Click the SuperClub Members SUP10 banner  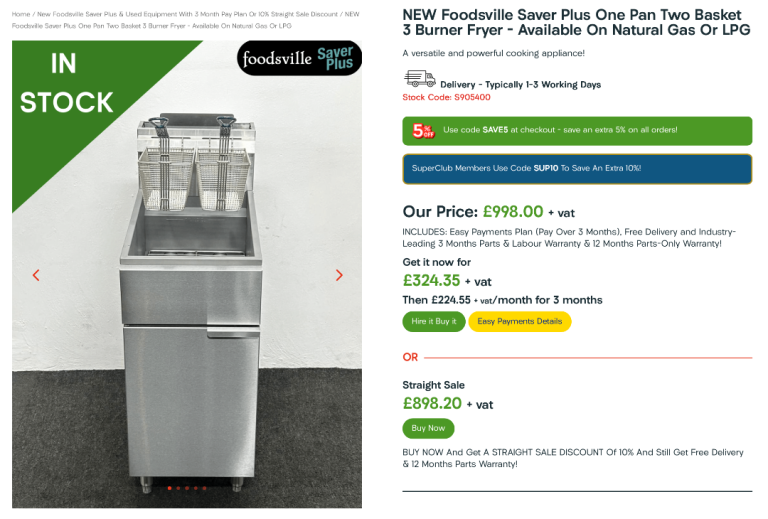pyautogui.click(x=577, y=168)
